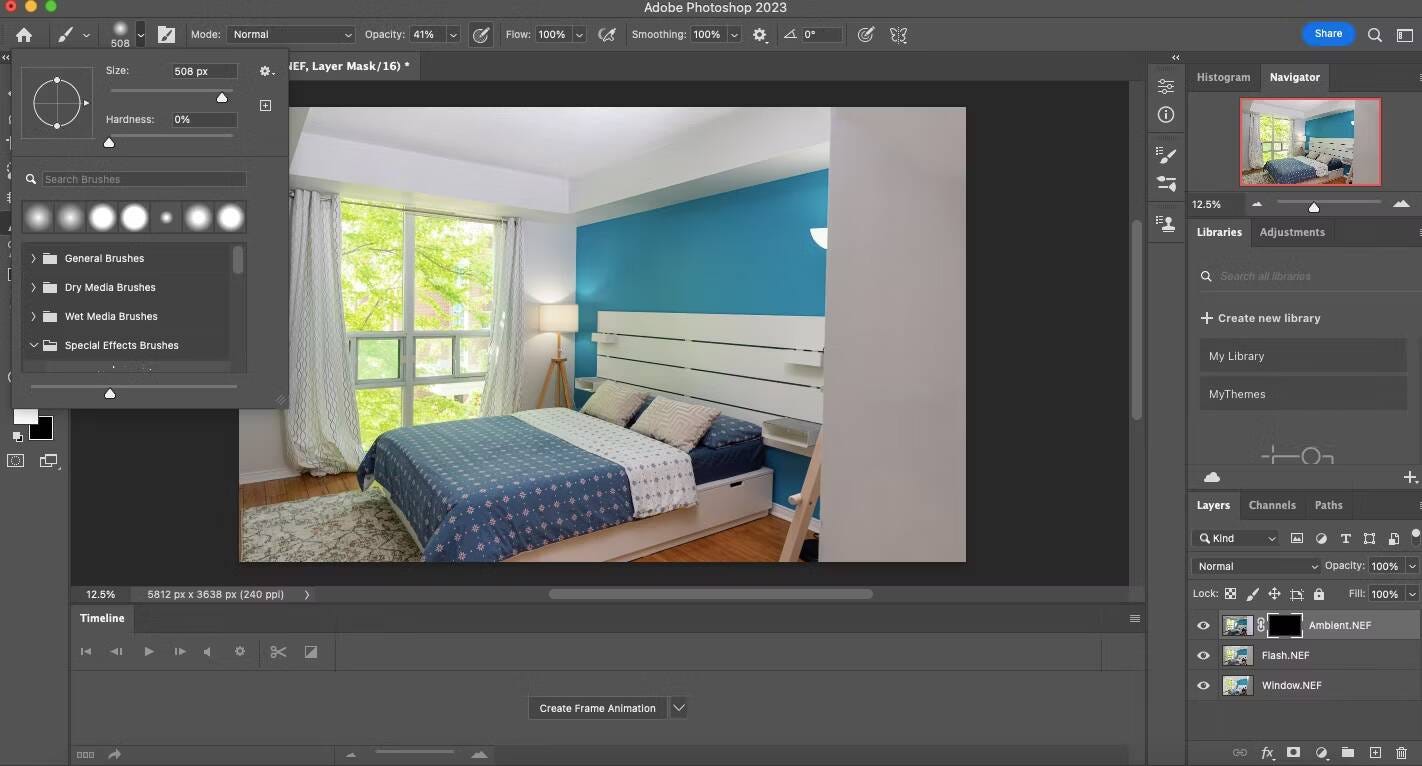Screen dimensions: 1422x766
Task: Open smoothing options gear icon
Action: coord(760,34)
